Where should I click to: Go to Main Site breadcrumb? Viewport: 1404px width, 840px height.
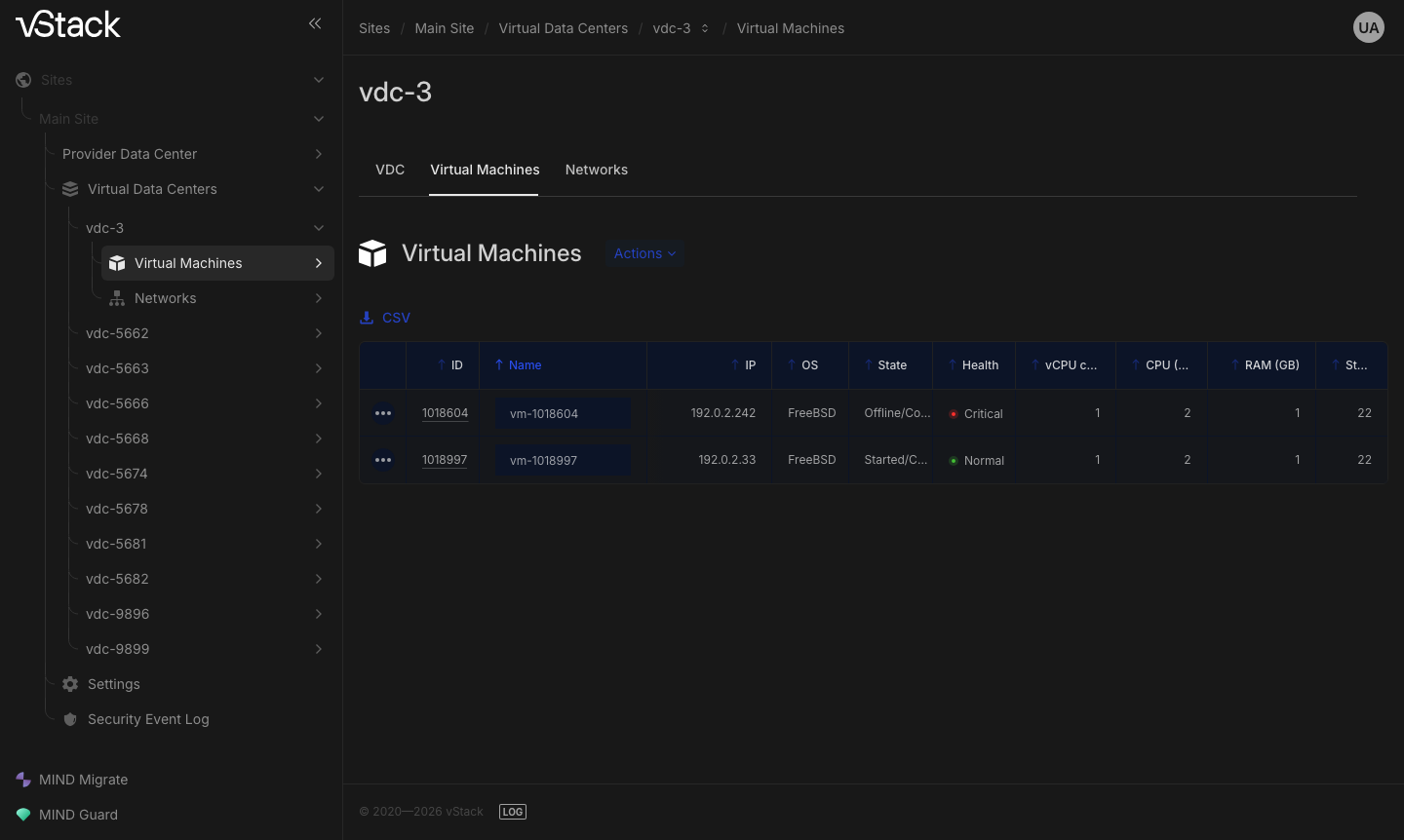(x=445, y=28)
